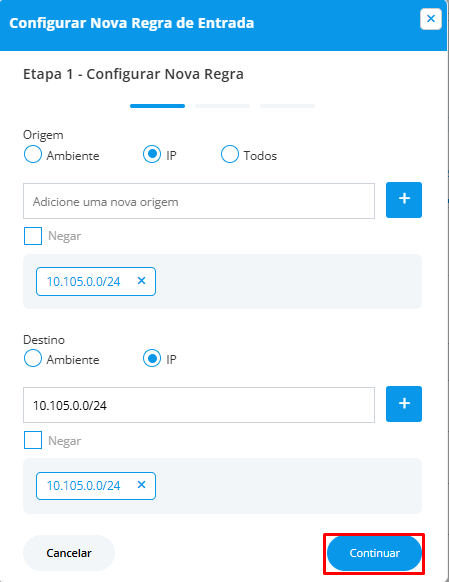Enable the Negar checkbox for Origem
The width and height of the screenshot is (449, 582).
[x=33, y=236]
